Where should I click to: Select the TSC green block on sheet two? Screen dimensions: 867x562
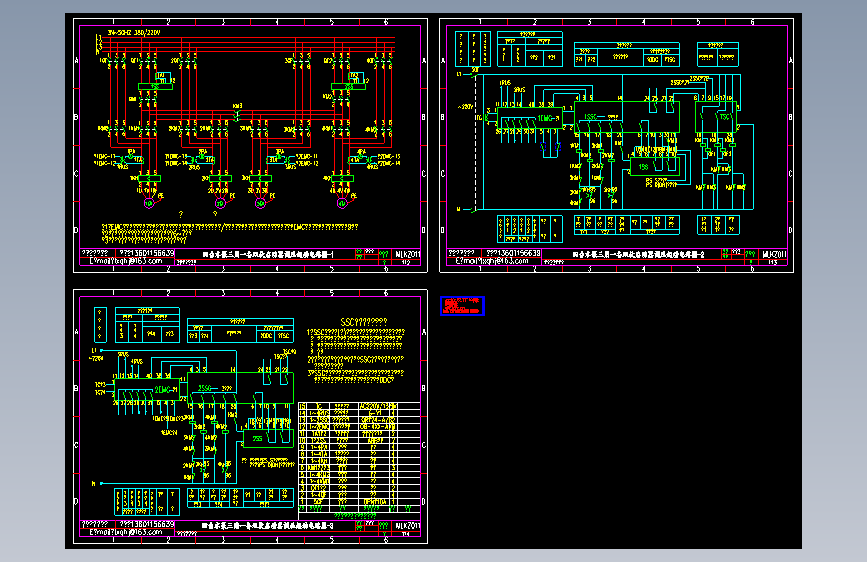point(718,117)
